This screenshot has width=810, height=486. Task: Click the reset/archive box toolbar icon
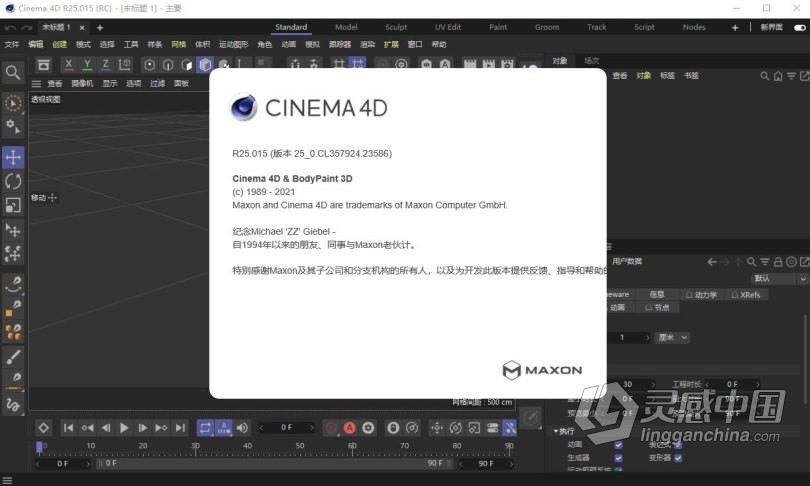[x=44, y=65]
